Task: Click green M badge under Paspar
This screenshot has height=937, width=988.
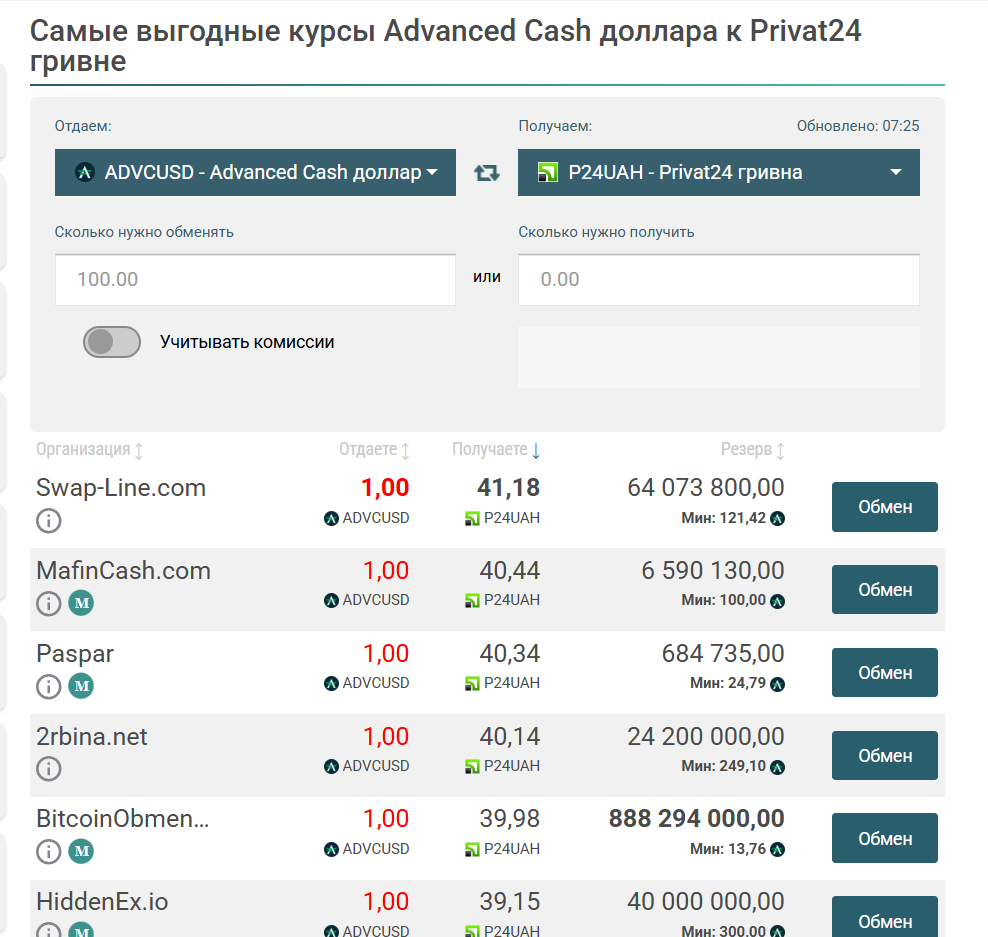Action: (x=81, y=686)
